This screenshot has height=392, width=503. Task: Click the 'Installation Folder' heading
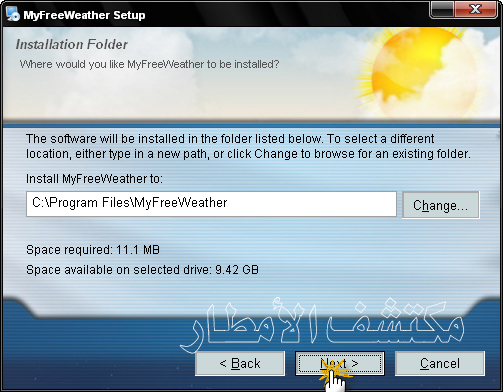(72, 45)
